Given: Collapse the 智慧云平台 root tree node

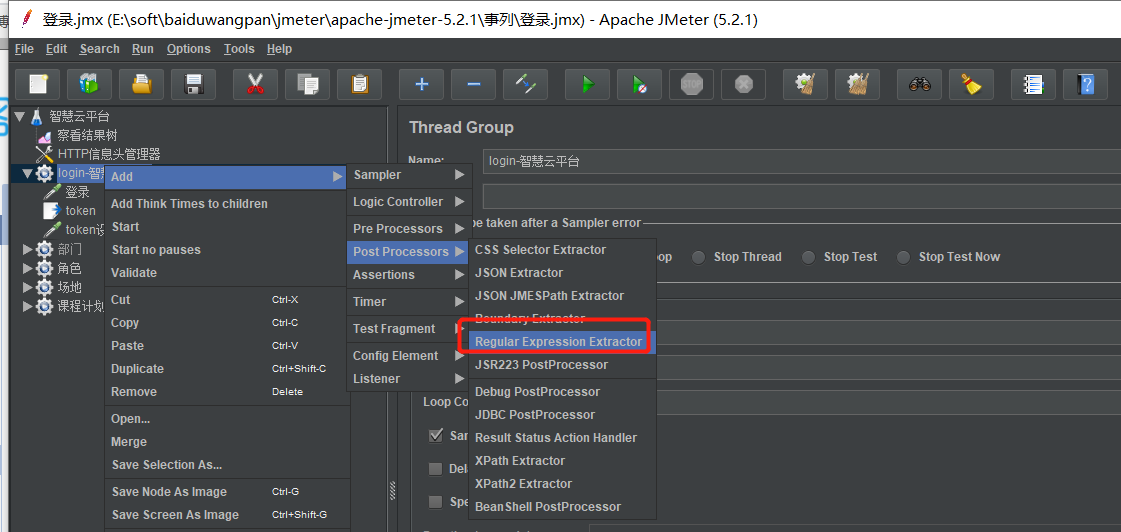Looking at the screenshot, I should 18,116.
